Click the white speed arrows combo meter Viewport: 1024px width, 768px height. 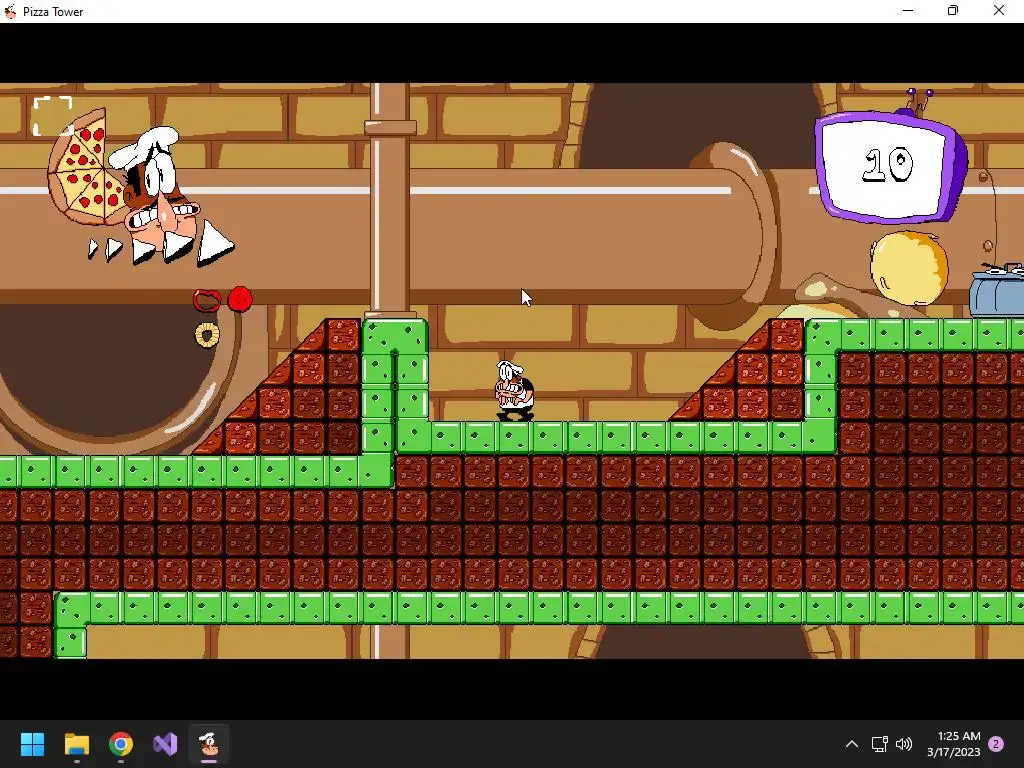click(161, 244)
